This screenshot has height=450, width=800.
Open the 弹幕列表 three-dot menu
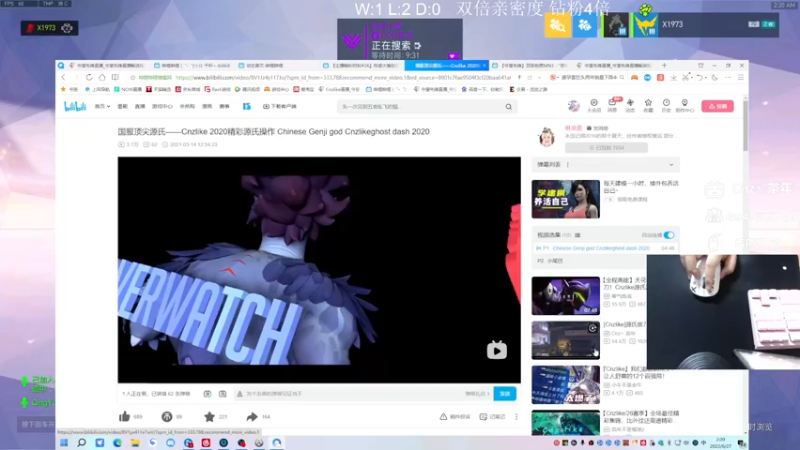click(568, 165)
